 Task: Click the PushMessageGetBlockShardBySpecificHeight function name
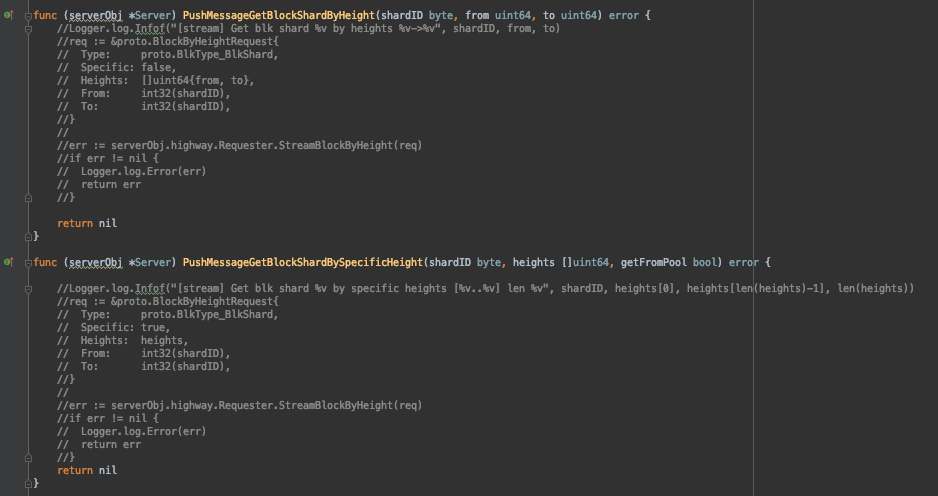[303, 262]
